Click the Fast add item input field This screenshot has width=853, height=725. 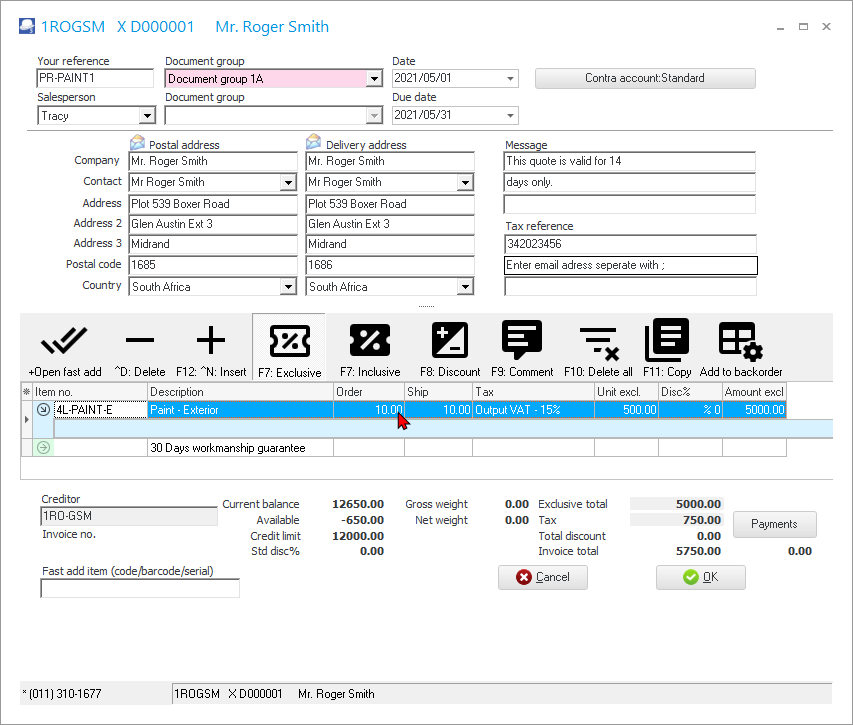pos(140,589)
